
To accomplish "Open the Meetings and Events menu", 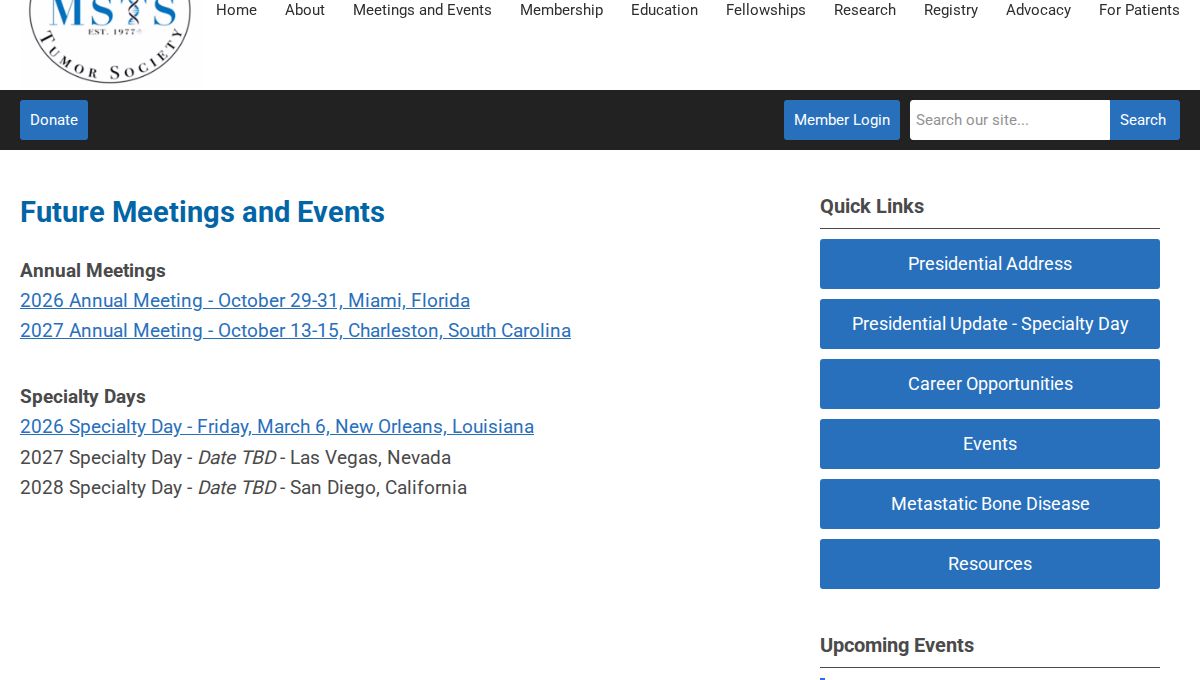I will point(422,10).
